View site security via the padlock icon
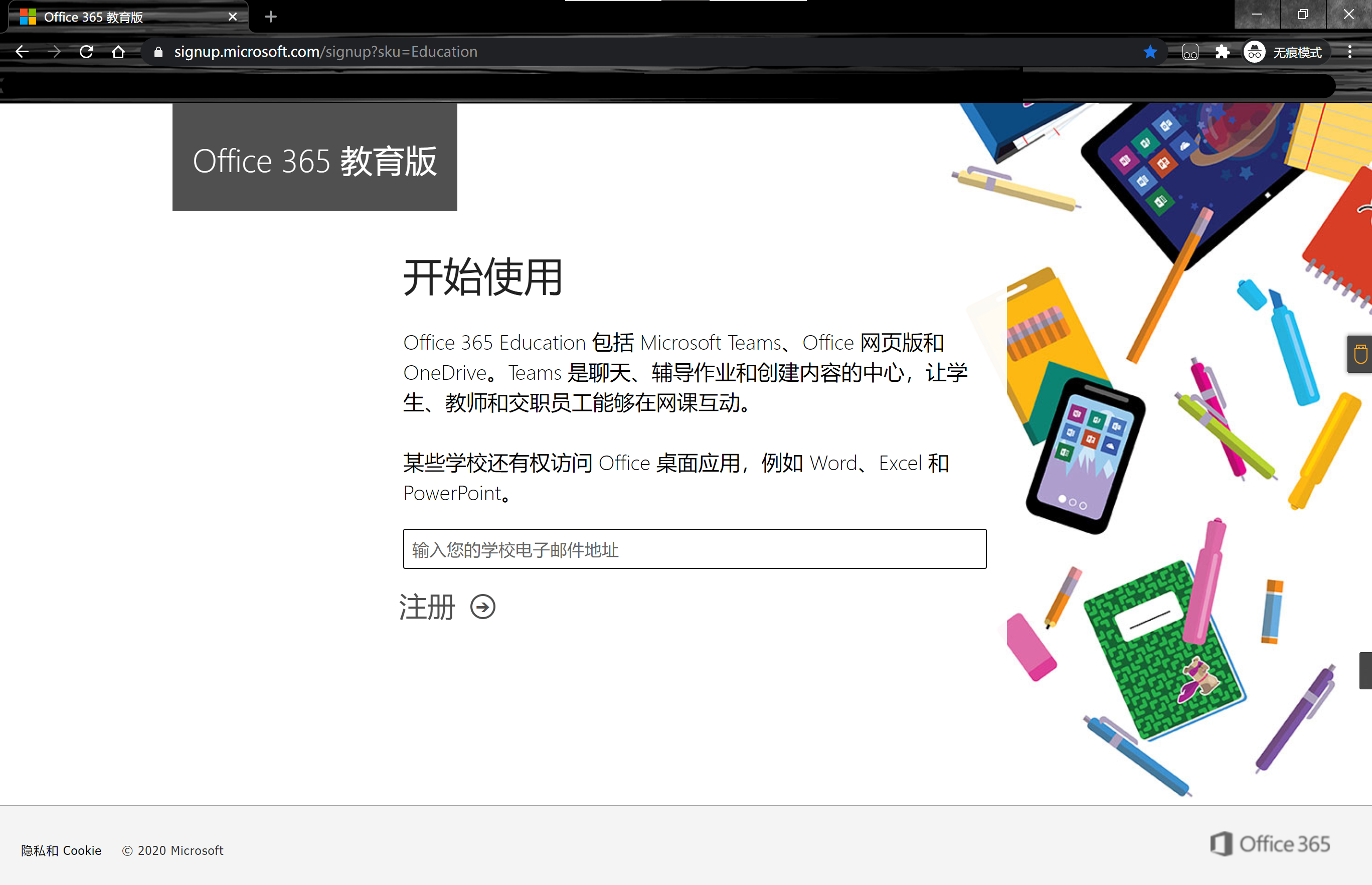Image resolution: width=1372 pixels, height=885 pixels. pos(158,52)
